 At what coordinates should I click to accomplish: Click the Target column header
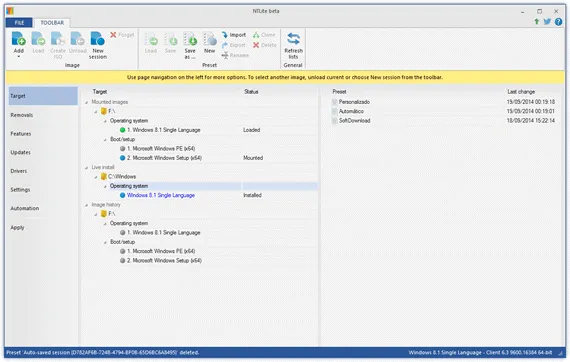(x=100, y=92)
